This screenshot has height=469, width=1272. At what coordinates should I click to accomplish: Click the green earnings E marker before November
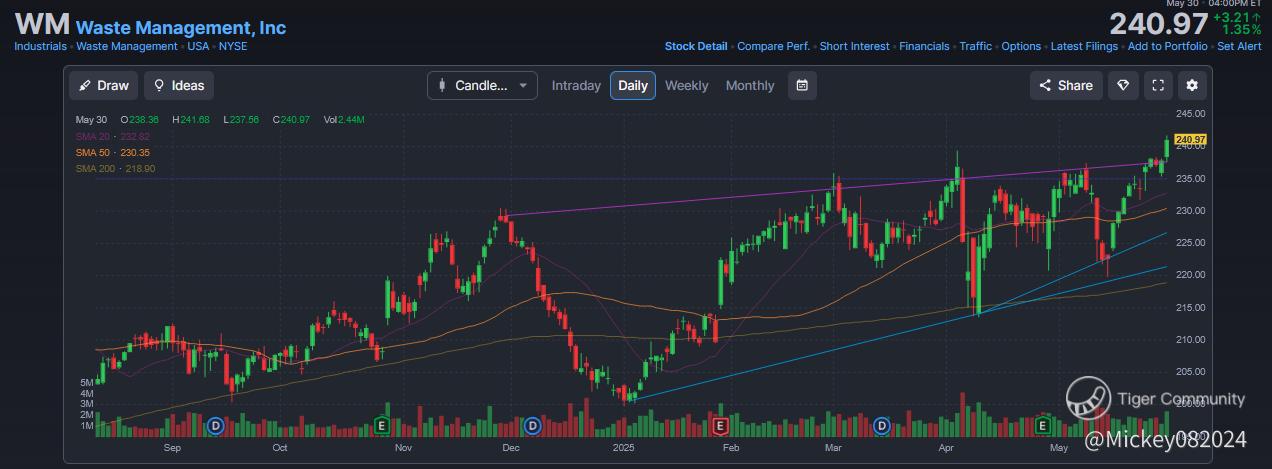click(380, 426)
